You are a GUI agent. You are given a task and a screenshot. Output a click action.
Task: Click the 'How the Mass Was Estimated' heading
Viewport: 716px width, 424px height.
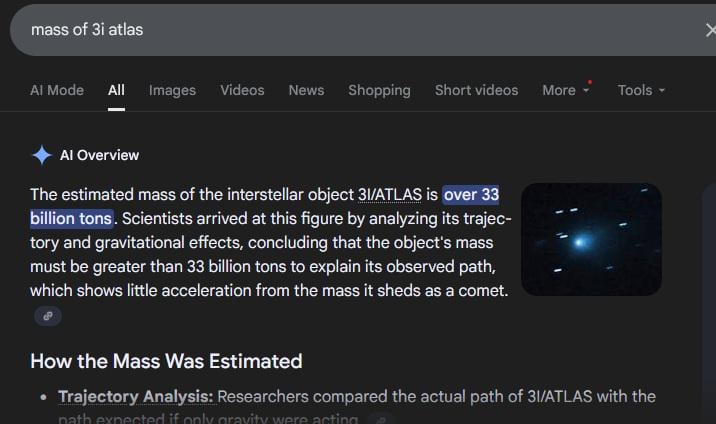[166, 361]
